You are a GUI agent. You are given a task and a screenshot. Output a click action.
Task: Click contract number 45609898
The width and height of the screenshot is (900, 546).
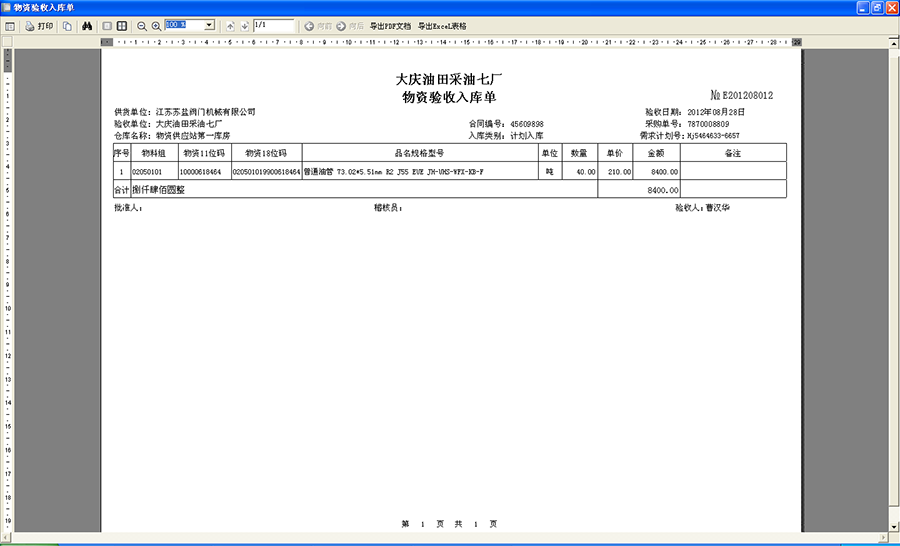(527, 124)
